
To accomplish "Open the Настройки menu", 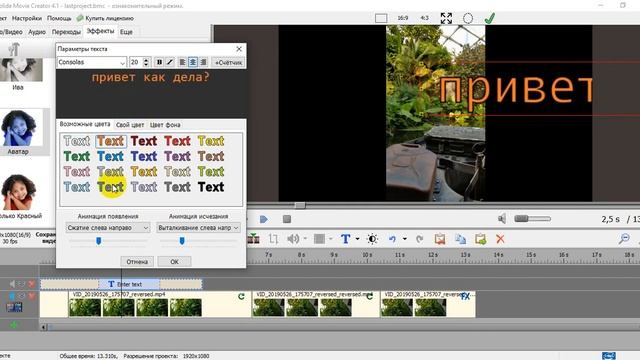I will point(27,18).
